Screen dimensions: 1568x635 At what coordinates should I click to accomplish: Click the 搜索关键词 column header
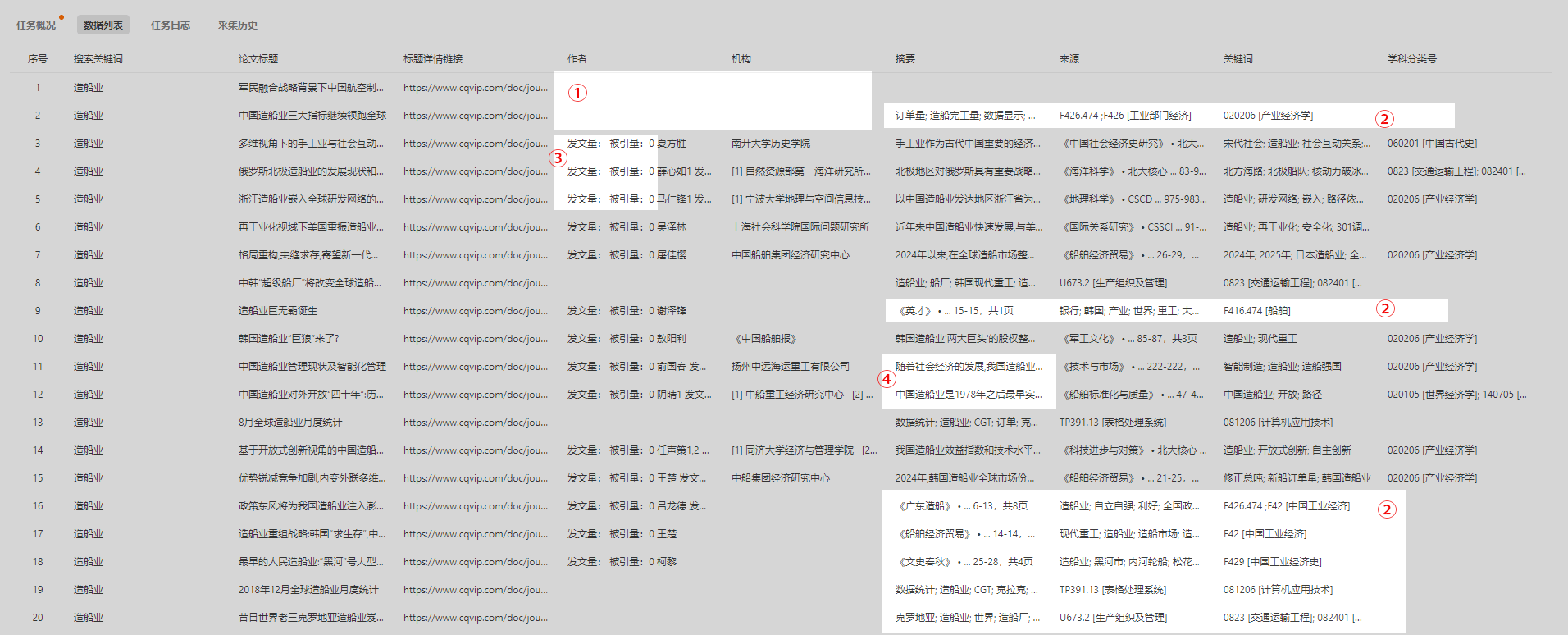click(98, 59)
